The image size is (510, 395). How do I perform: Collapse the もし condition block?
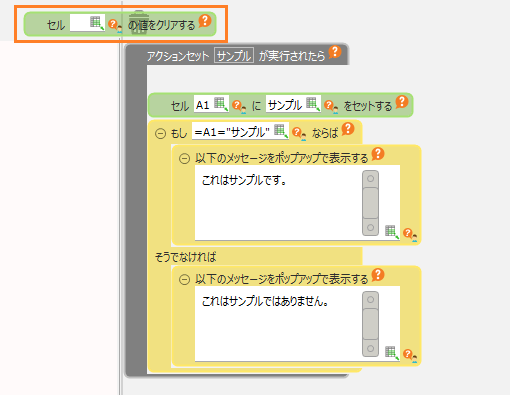160,134
